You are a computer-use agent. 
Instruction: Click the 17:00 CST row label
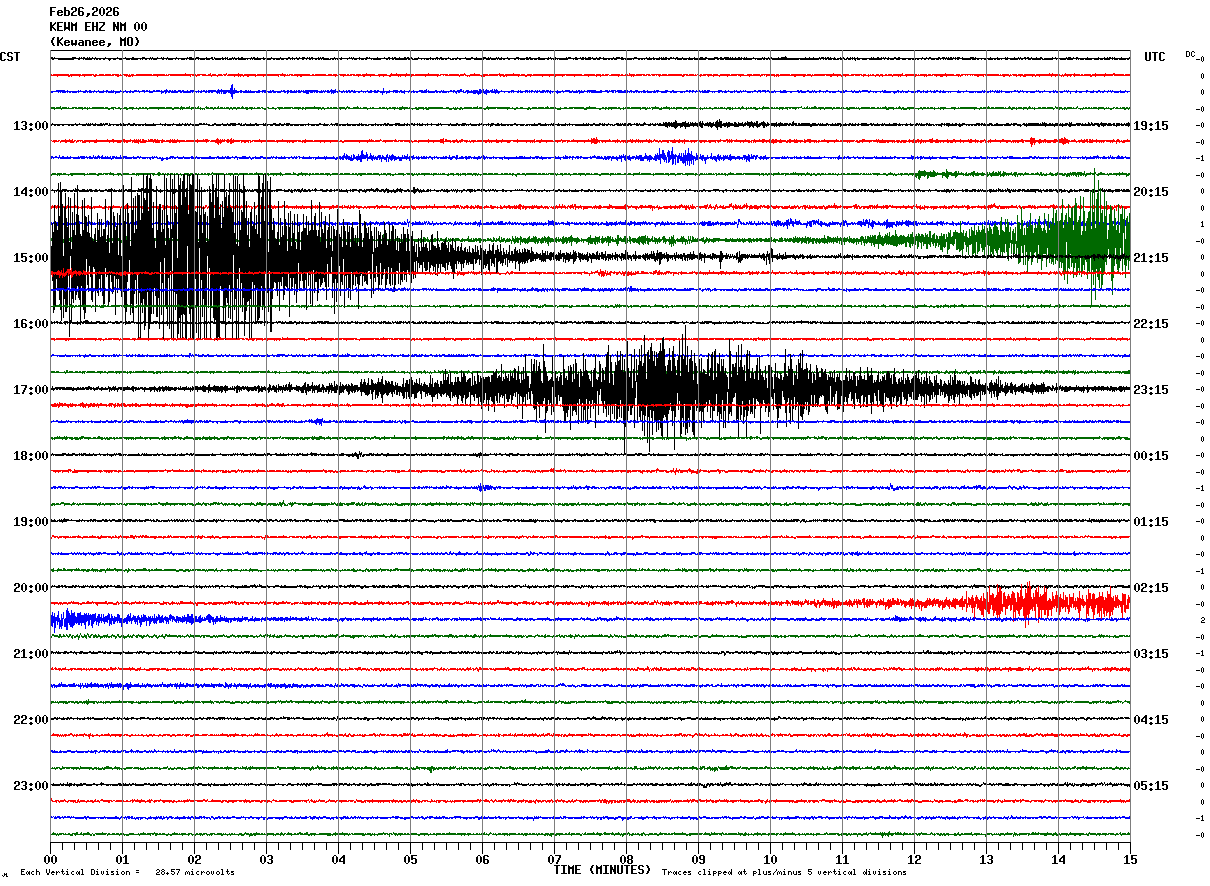click(x=30, y=389)
